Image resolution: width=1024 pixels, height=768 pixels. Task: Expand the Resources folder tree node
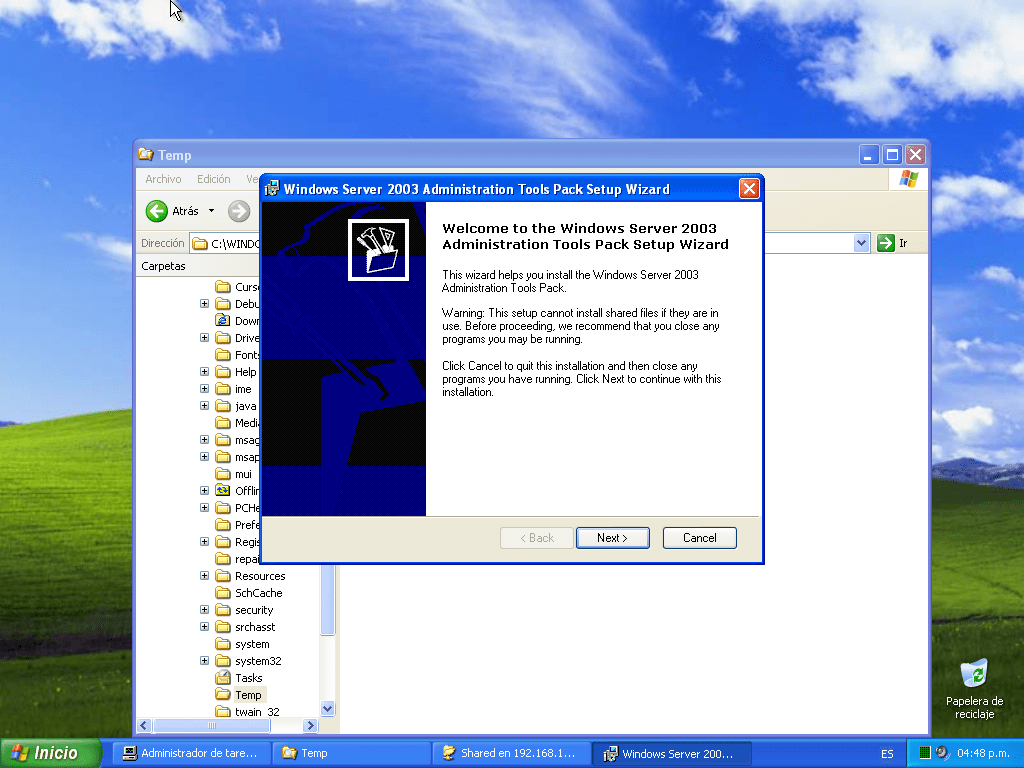205,576
